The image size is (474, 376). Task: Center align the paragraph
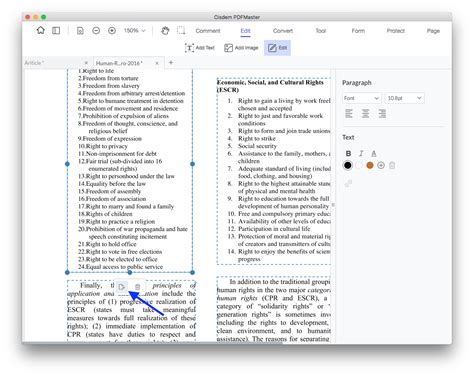coord(365,114)
